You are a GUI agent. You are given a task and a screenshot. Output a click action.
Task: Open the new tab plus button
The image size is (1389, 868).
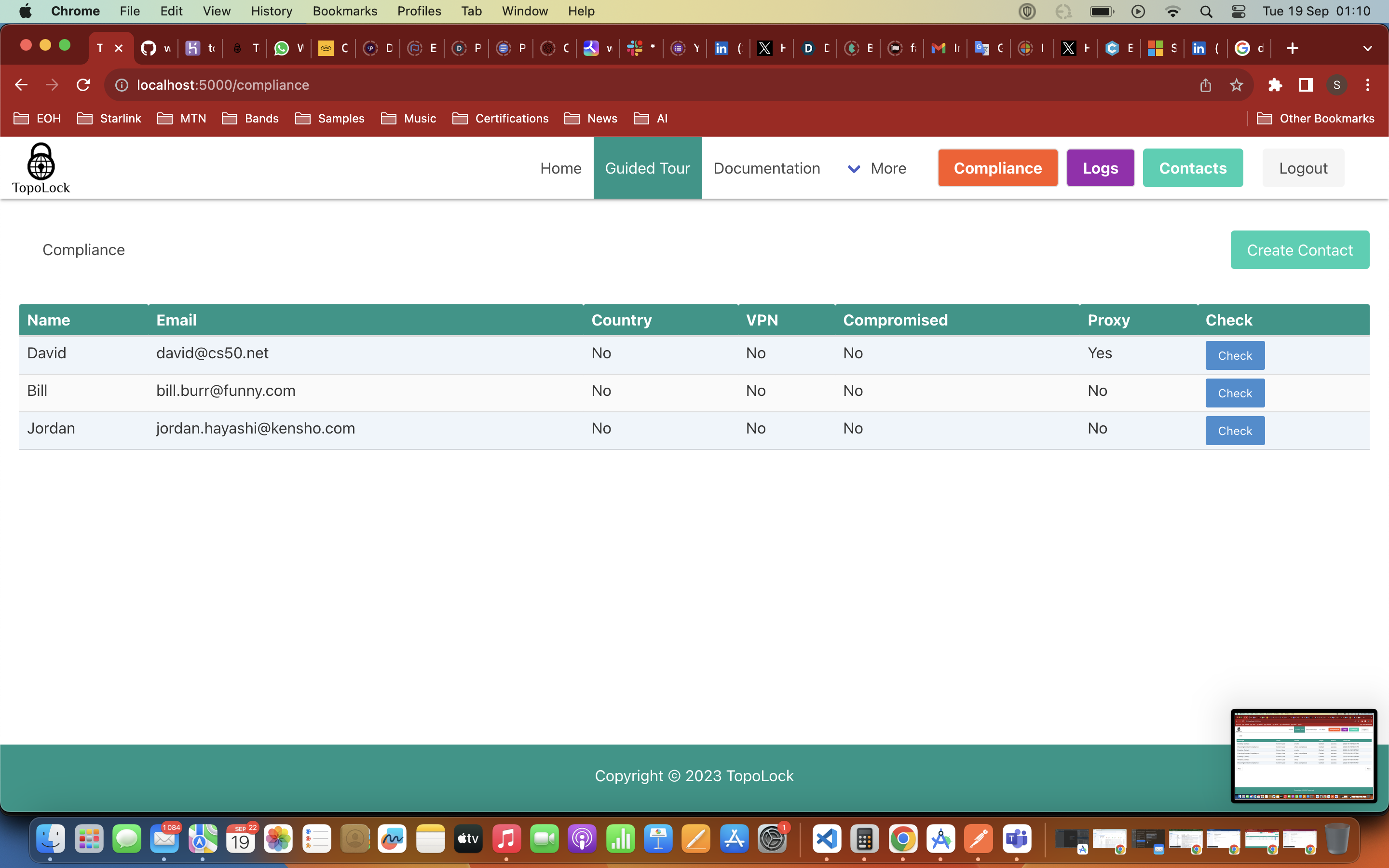[1292, 48]
